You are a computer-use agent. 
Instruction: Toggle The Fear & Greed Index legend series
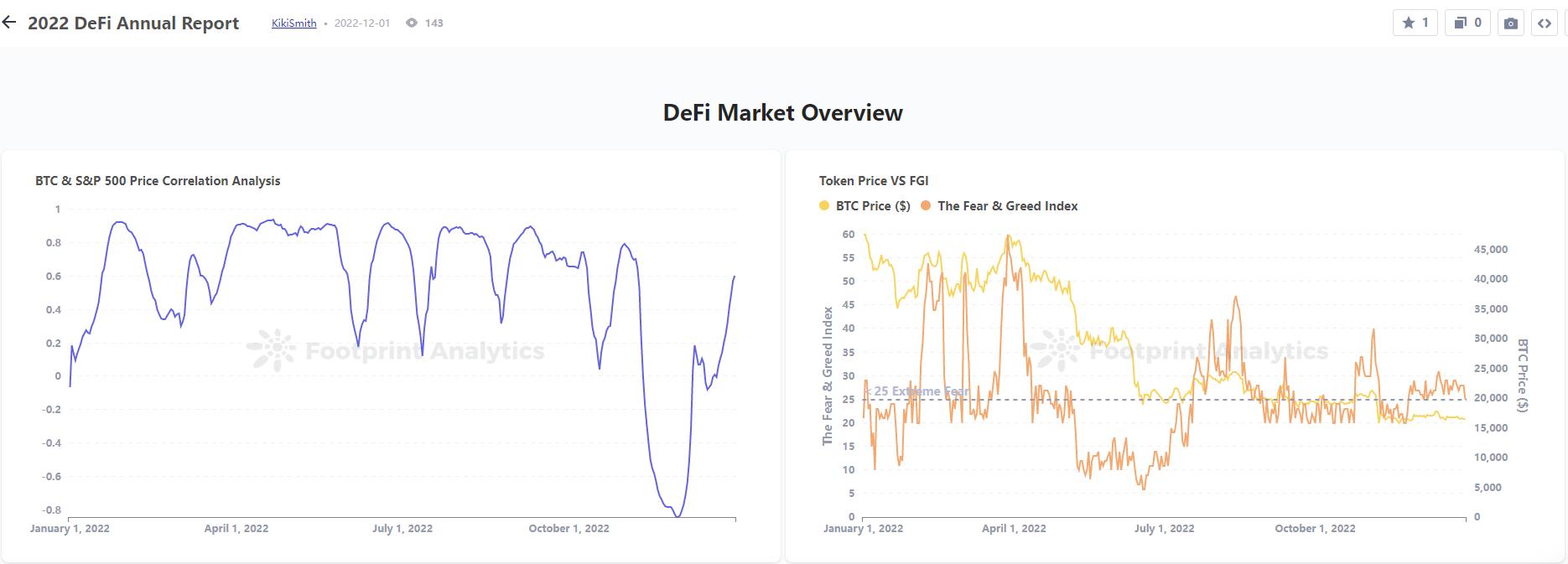(x=1007, y=206)
